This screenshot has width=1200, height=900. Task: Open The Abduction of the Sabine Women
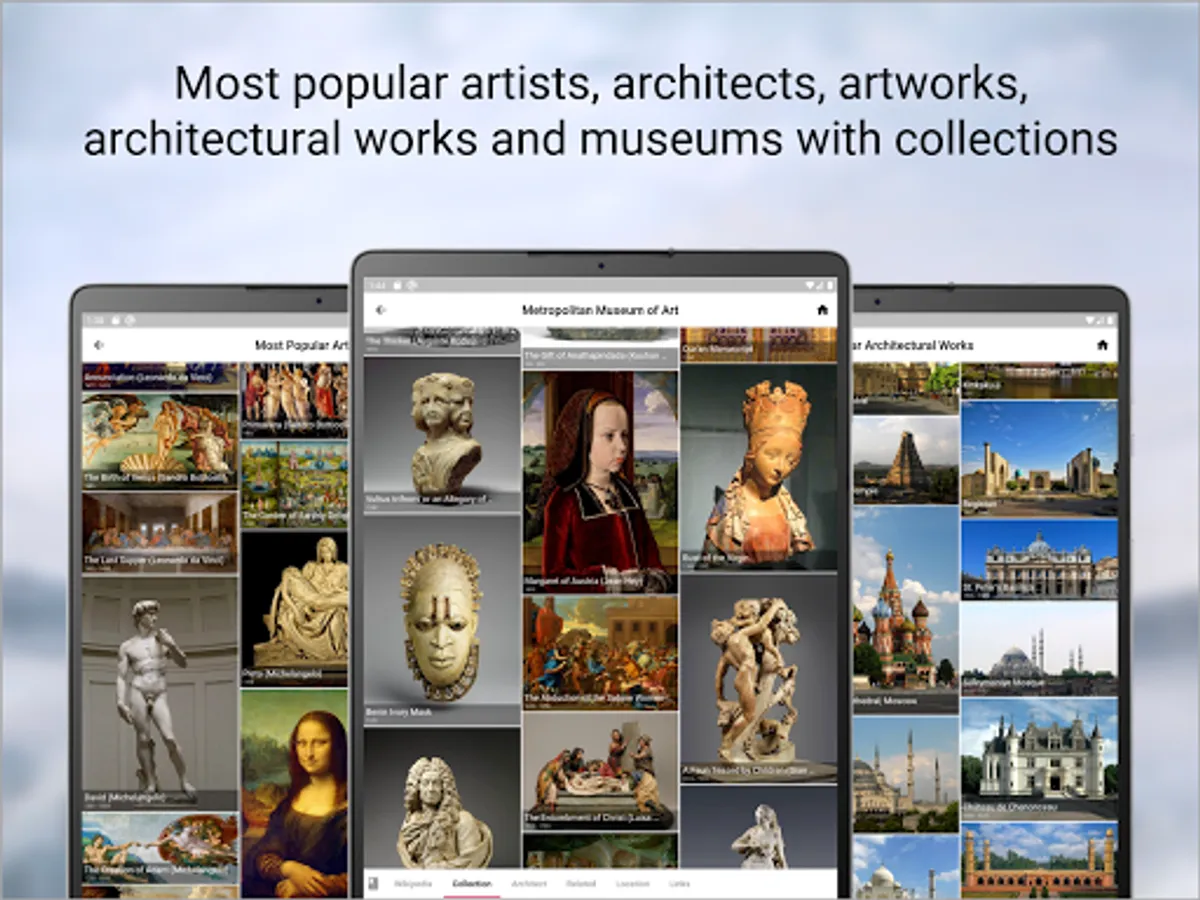(600, 652)
